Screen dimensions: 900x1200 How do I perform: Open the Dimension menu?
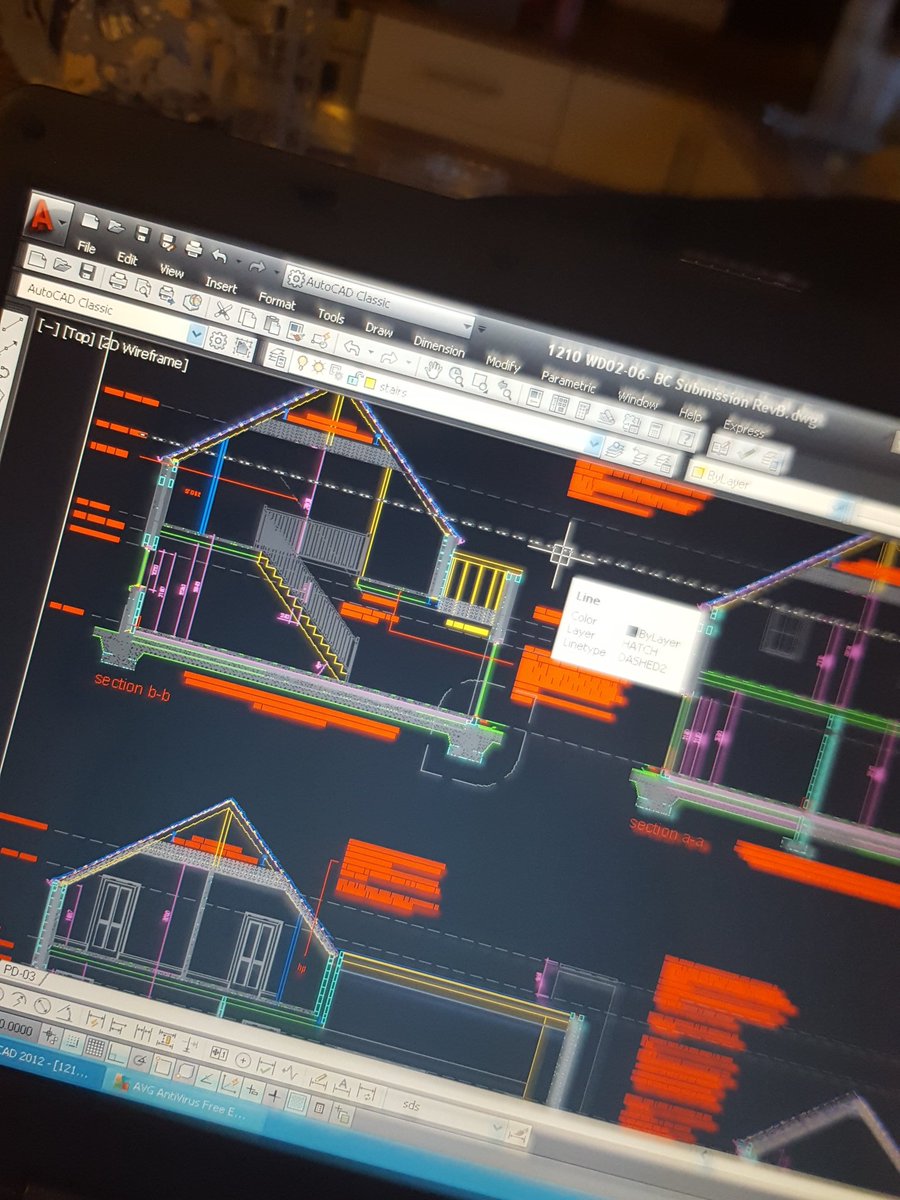pos(439,347)
